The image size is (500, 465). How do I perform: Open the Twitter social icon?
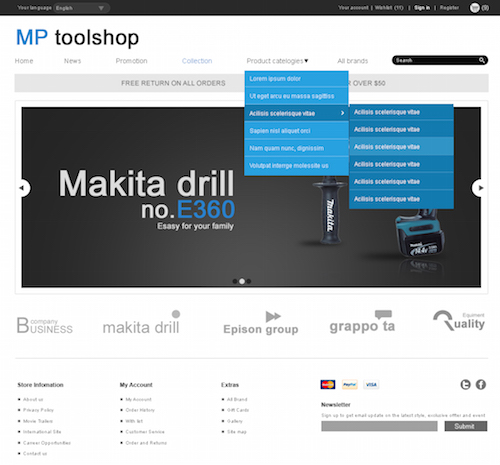[x=465, y=385]
